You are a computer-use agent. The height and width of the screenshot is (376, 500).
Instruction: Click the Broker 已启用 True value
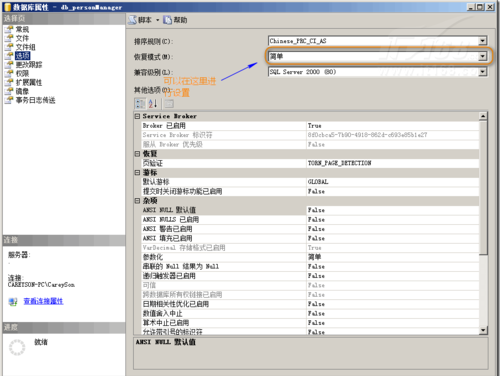393,126
